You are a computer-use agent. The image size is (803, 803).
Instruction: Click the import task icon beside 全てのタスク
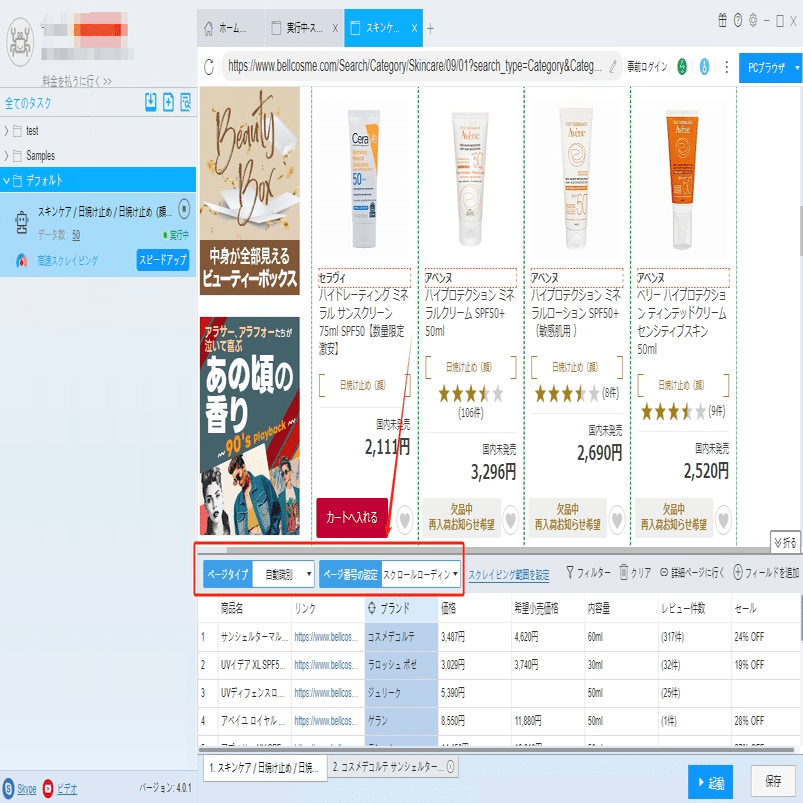[151, 102]
